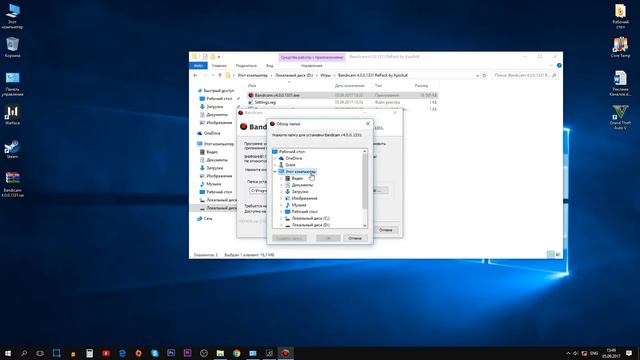The image size is (640, 360).
Task: Click Отмена in the Bandicam installer window
Action: tap(385, 230)
